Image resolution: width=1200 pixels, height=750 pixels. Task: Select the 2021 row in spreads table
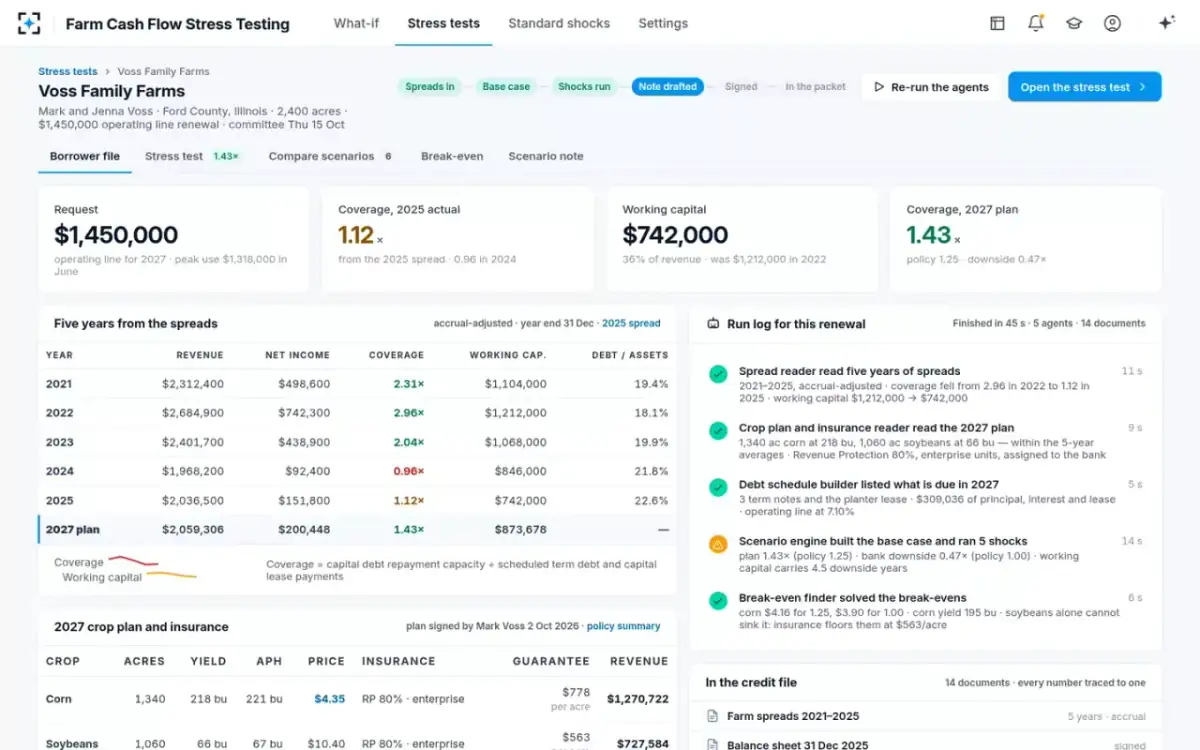(357, 384)
